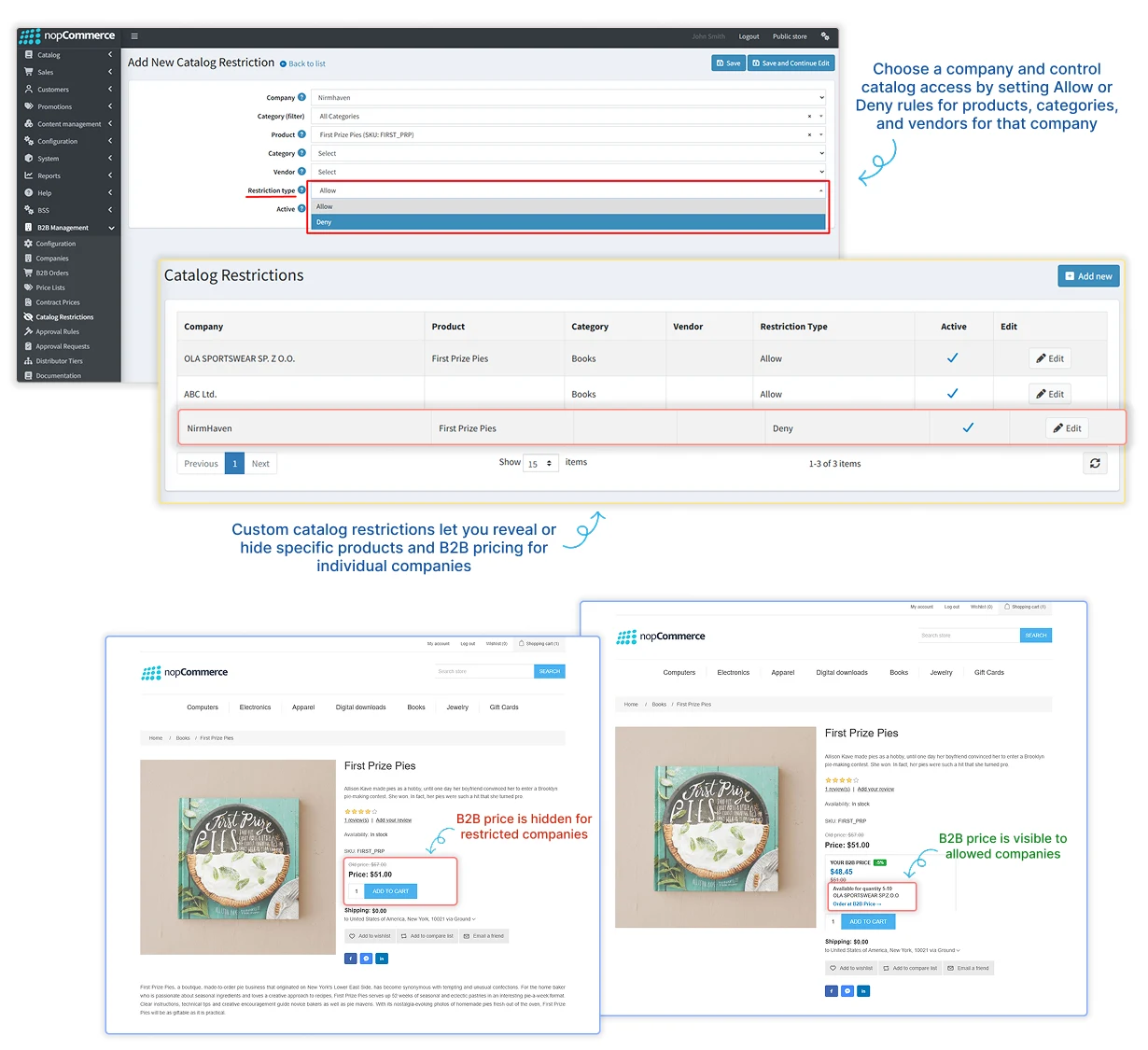Click Logout in admin top bar
The width and height of the screenshot is (1148, 1050).
[749, 36]
